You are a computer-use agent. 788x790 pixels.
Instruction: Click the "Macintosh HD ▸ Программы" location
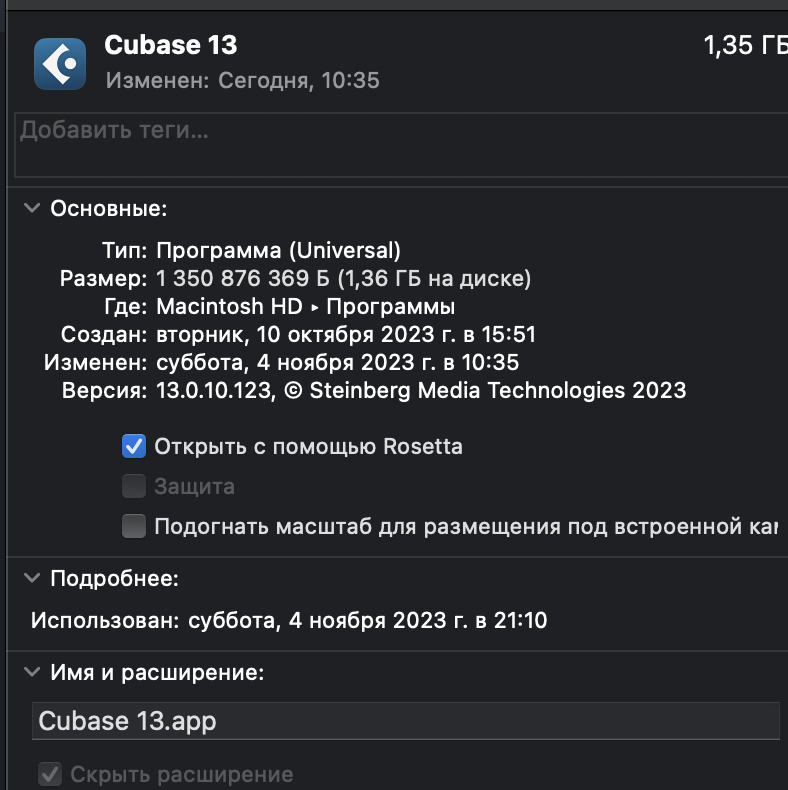point(306,306)
